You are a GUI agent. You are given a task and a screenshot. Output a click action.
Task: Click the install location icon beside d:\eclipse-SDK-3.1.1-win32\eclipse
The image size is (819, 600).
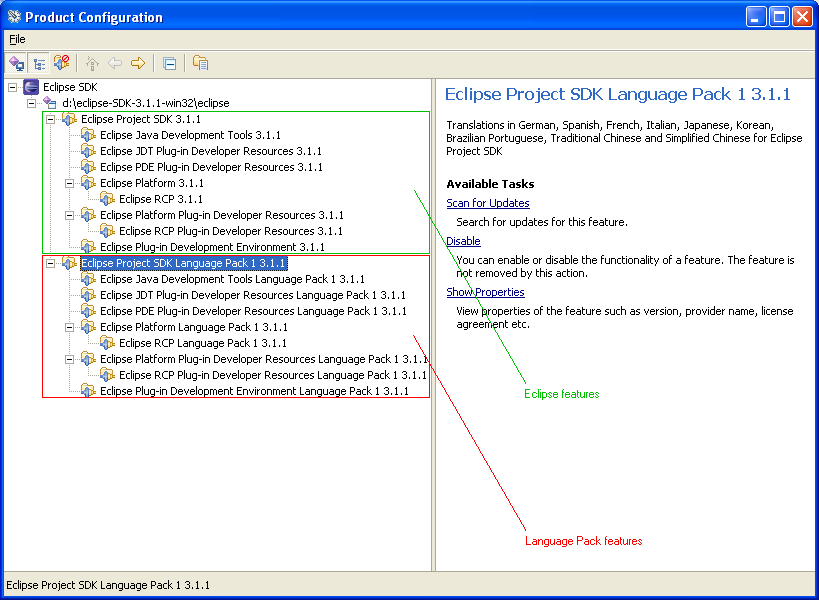pos(50,103)
